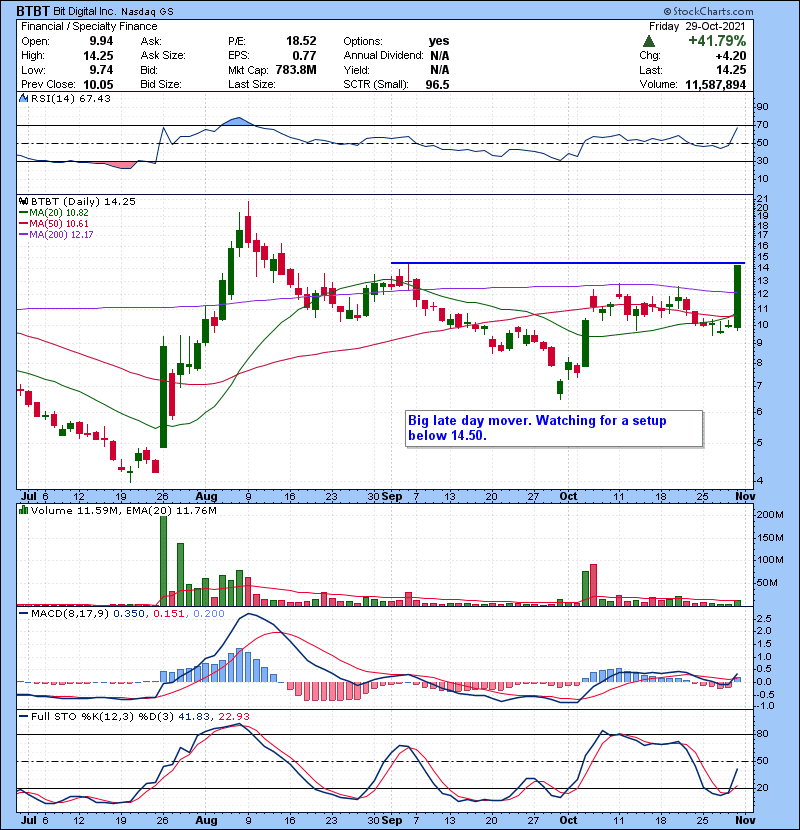
Task: Click the BTBT (Daily) 14.25 chart label
Action: point(83,201)
